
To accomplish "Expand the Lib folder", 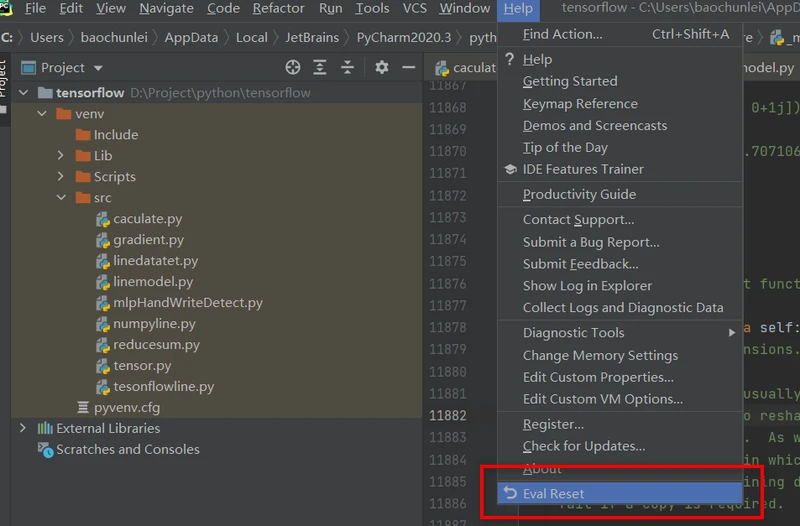I will (x=61, y=156).
